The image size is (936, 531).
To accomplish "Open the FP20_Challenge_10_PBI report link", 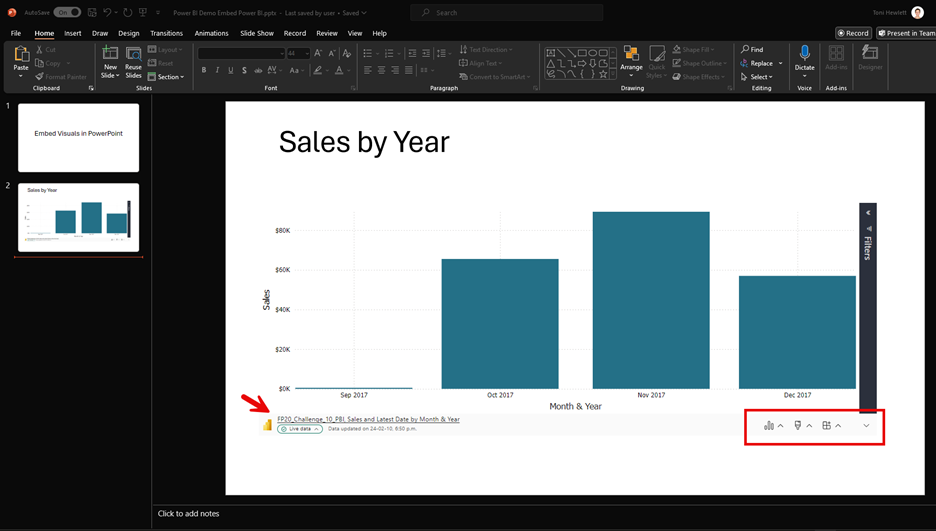I will click(368, 419).
